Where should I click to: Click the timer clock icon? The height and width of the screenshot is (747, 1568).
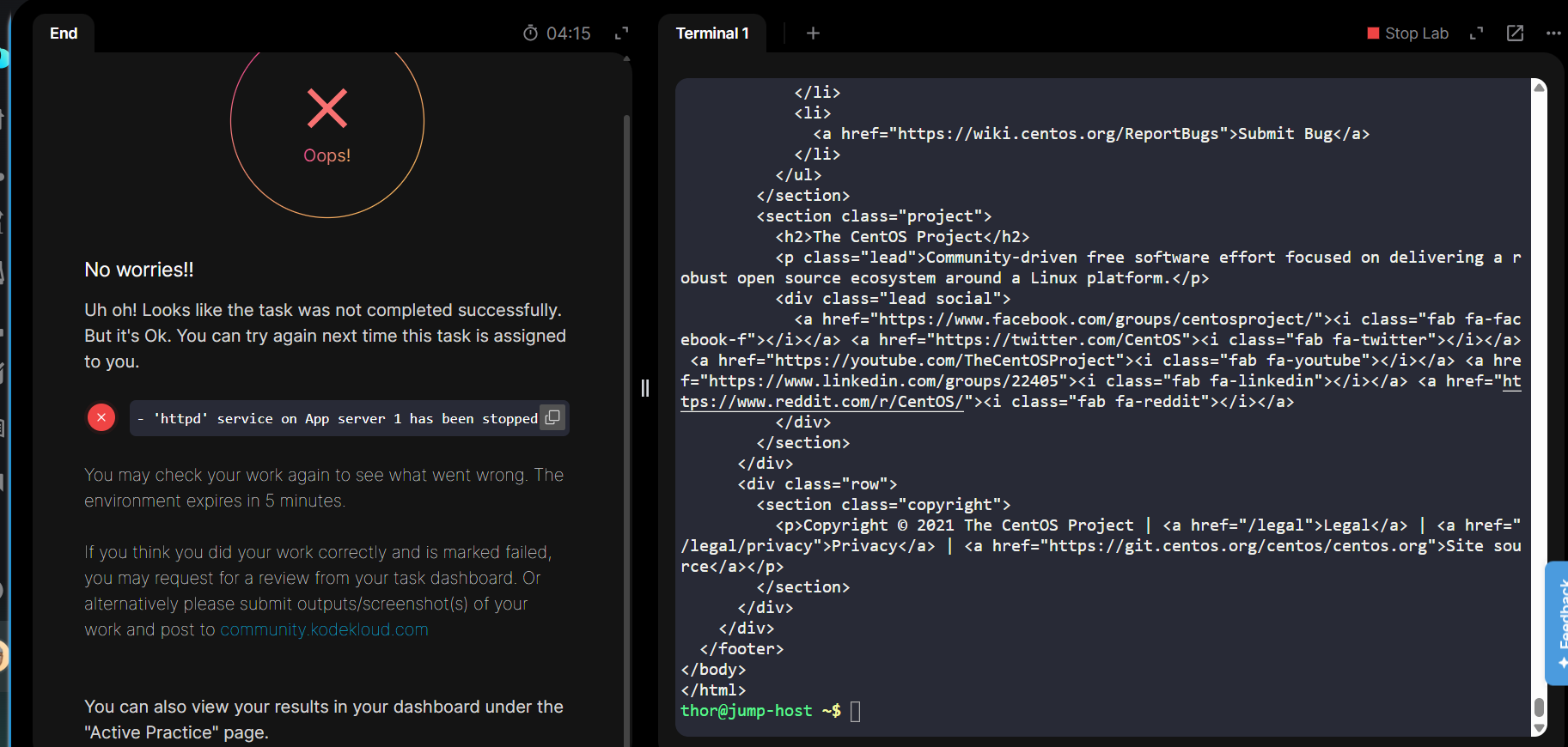coord(530,33)
